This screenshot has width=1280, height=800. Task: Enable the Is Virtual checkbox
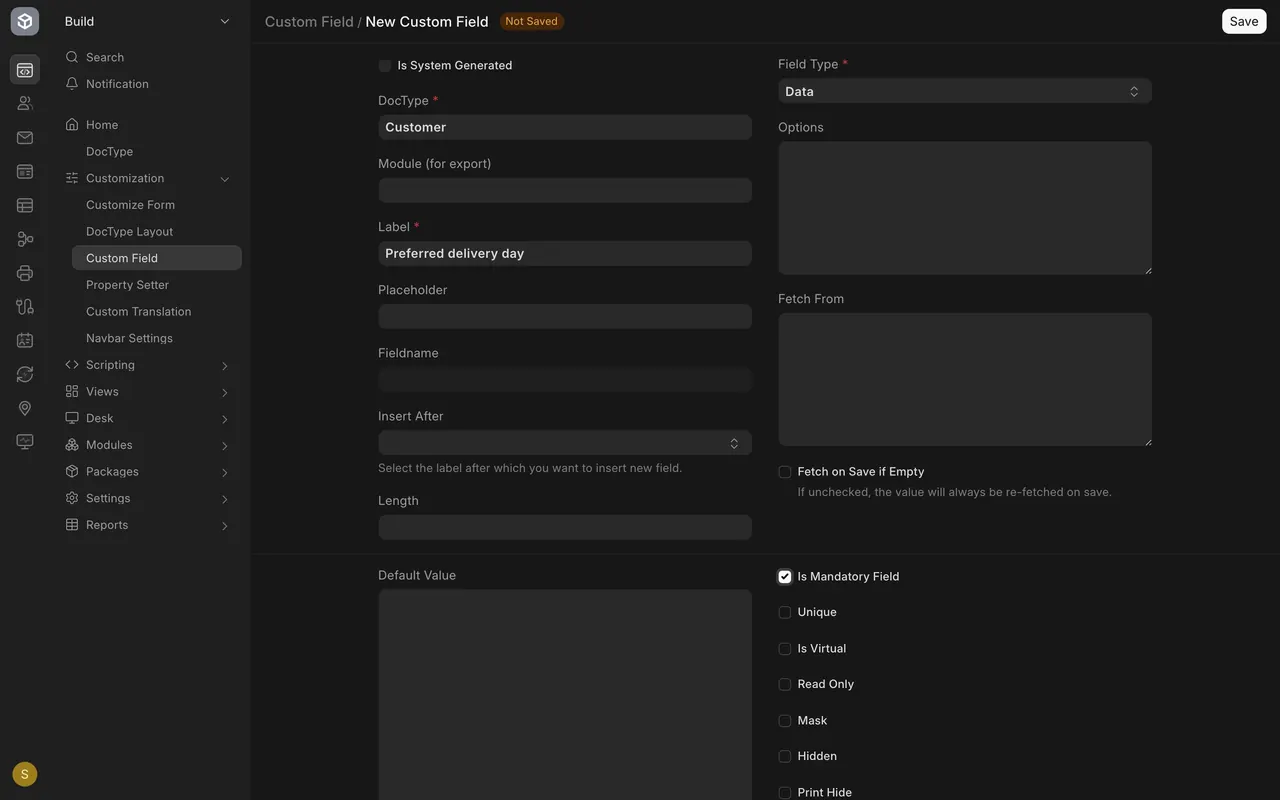coord(785,649)
